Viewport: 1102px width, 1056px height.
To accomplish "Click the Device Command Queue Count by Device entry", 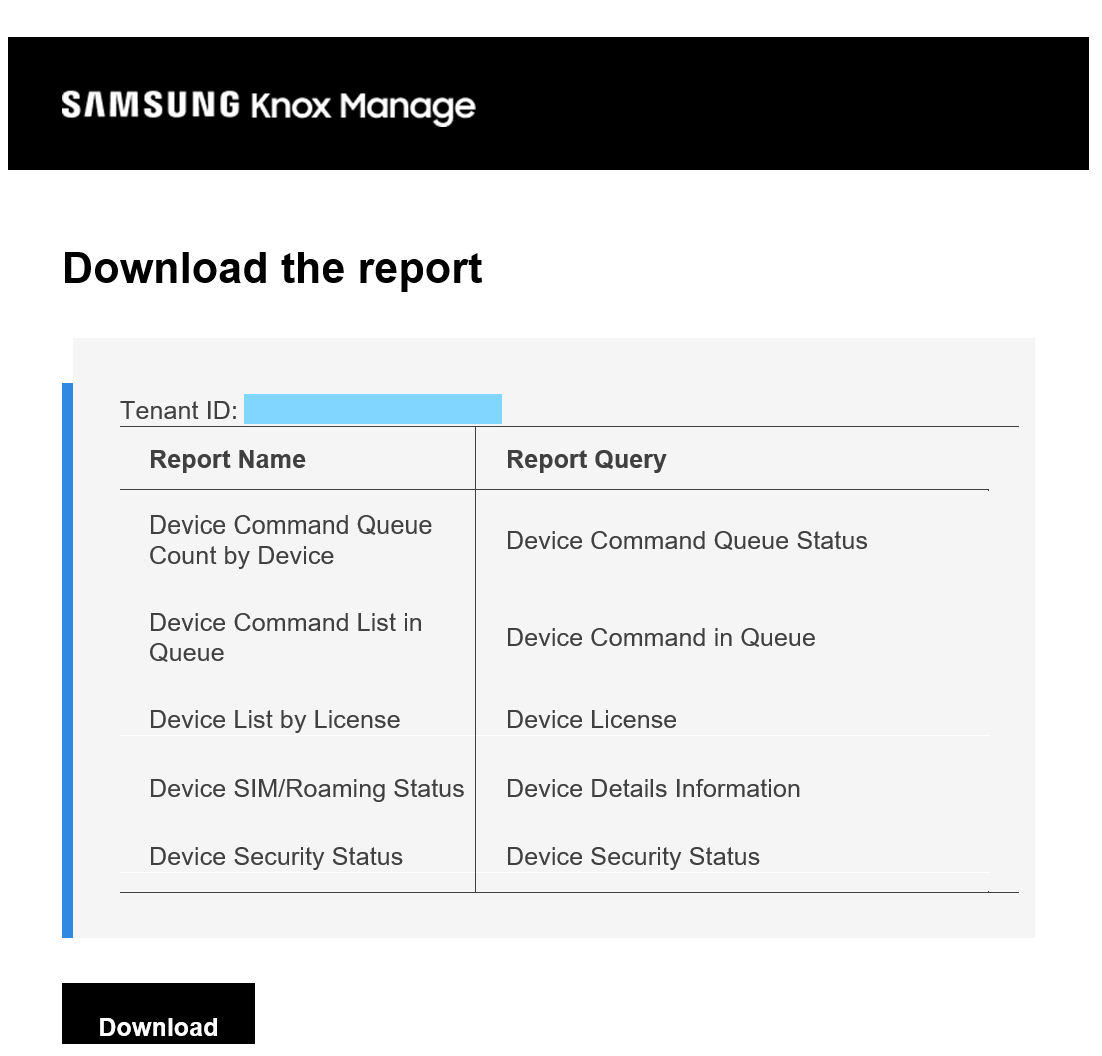I will pyautogui.click(x=290, y=540).
